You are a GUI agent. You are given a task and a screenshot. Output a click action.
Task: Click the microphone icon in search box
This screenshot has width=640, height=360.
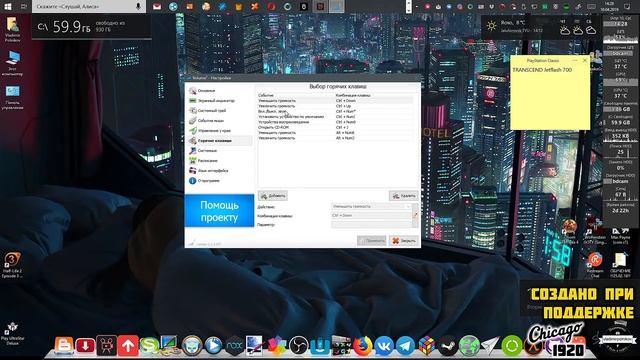138,7
